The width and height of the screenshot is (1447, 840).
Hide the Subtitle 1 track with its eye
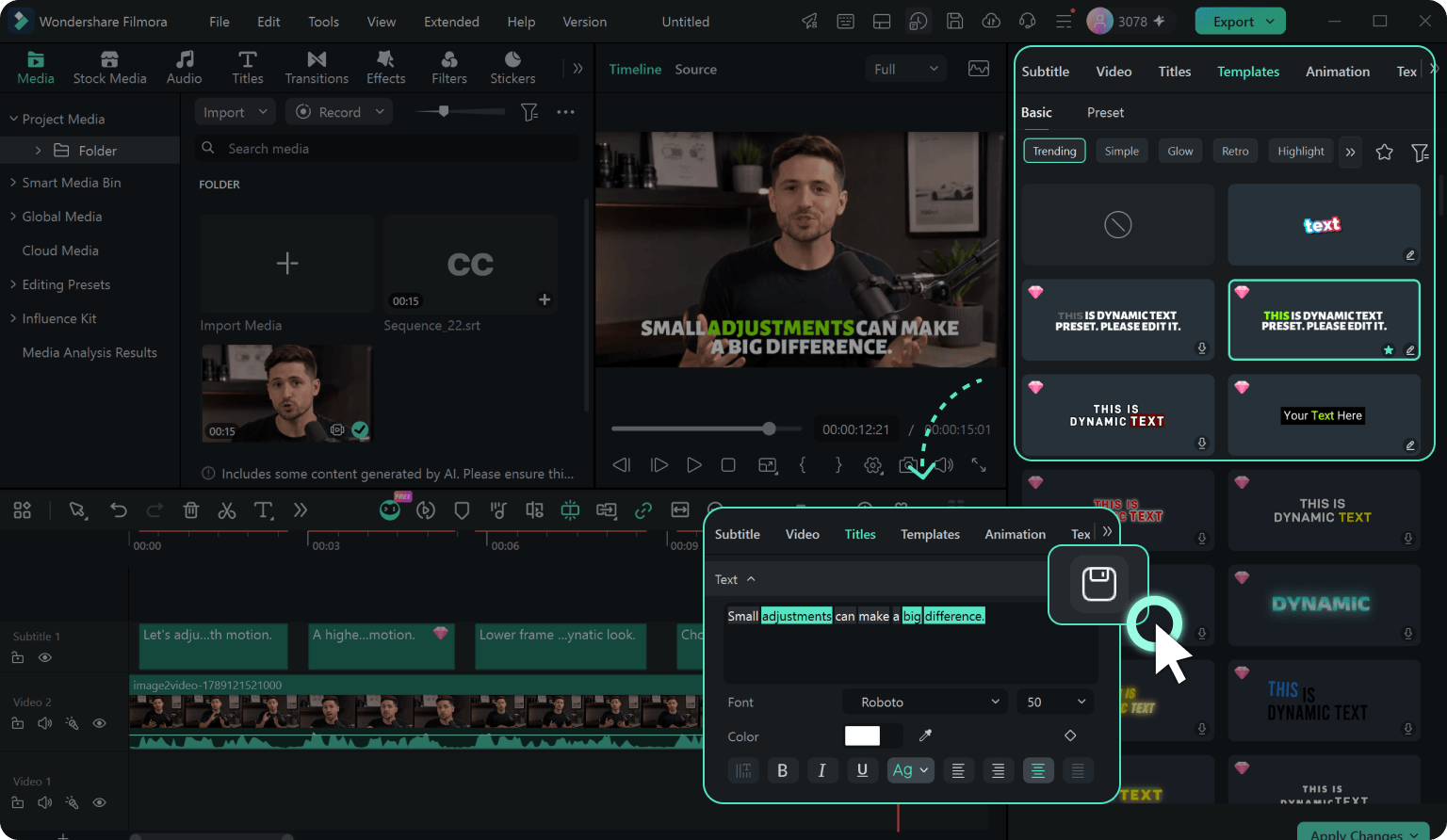[44, 658]
